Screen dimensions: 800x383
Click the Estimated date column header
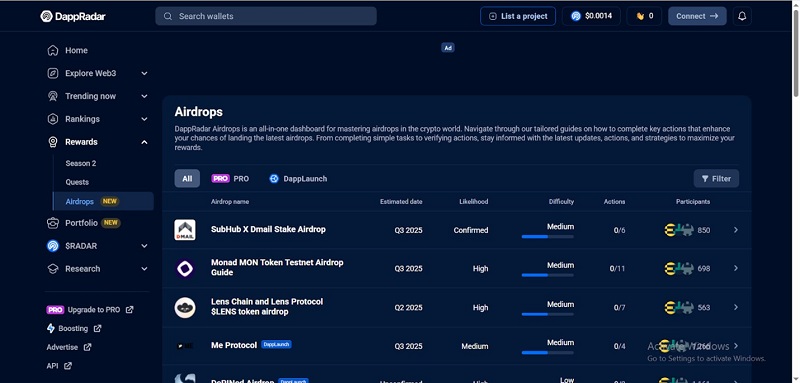pos(401,202)
